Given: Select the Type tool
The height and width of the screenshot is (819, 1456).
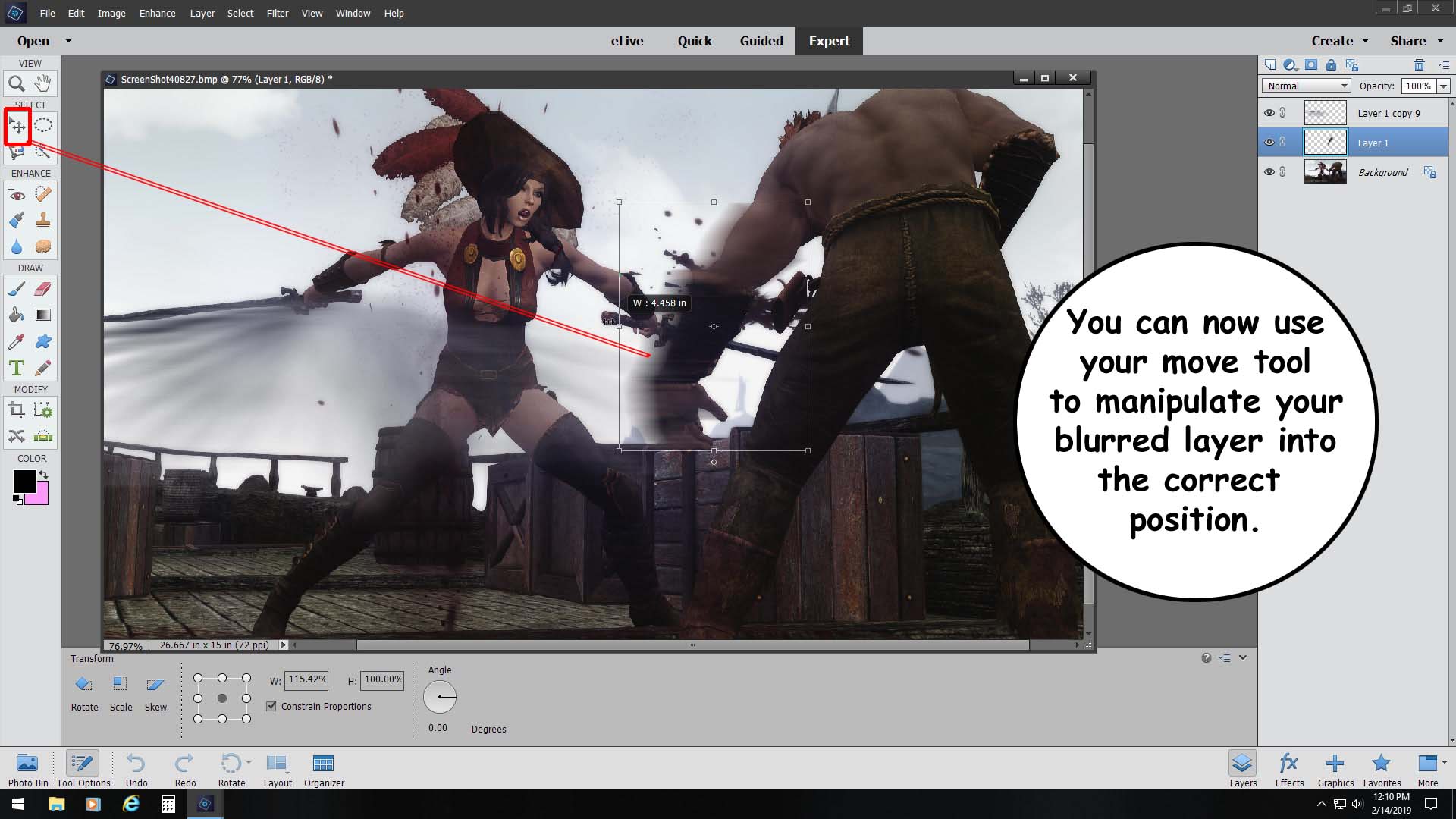Looking at the screenshot, I should 16,368.
